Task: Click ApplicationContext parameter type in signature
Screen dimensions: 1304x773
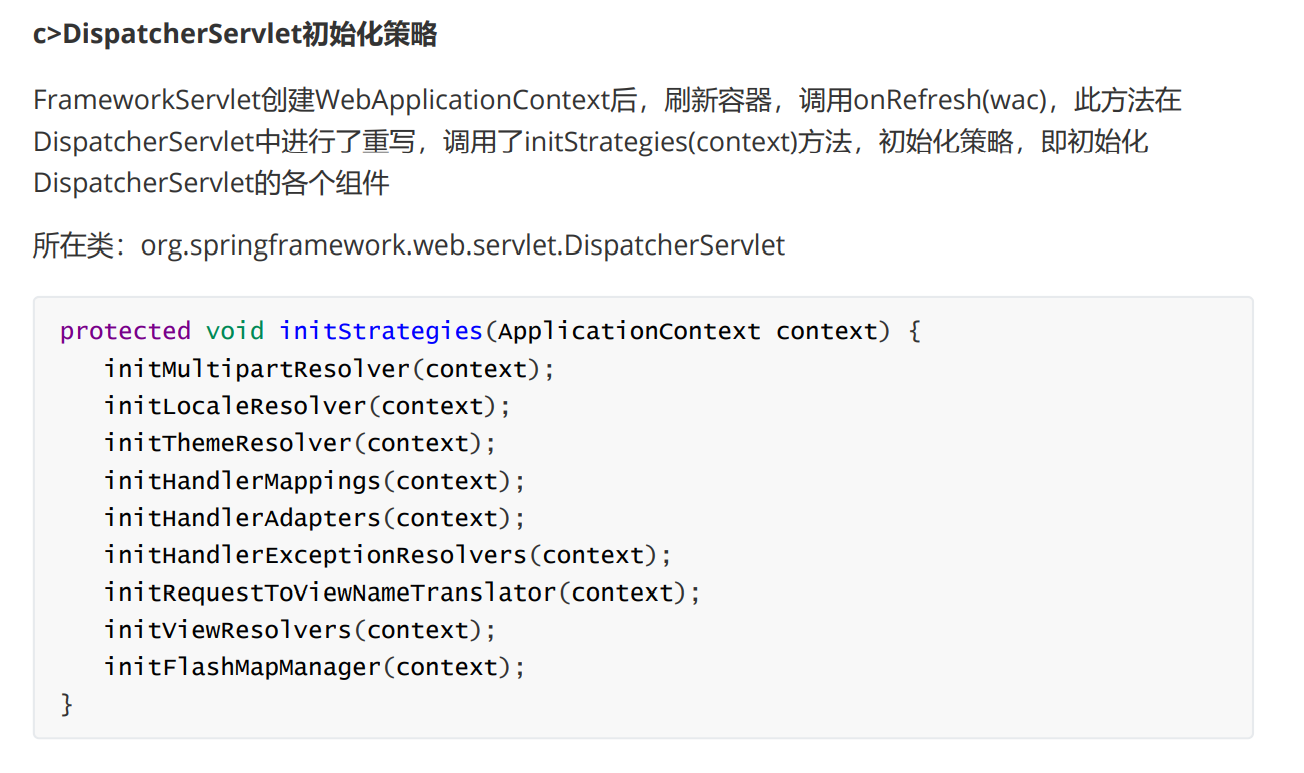Action: pyautogui.click(x=629, y=331)
